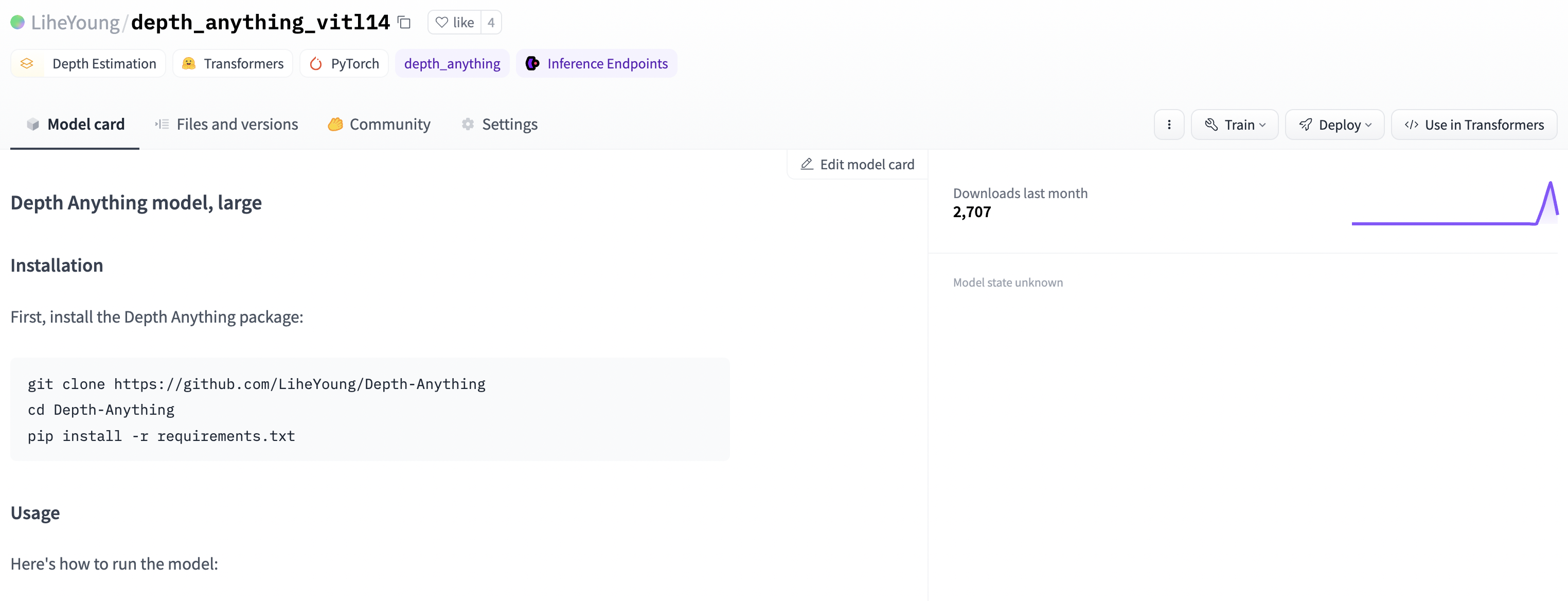This screenshot has width=1568, height=601.
Task: Select the Transformers library tag
Action: pos(233,63)
